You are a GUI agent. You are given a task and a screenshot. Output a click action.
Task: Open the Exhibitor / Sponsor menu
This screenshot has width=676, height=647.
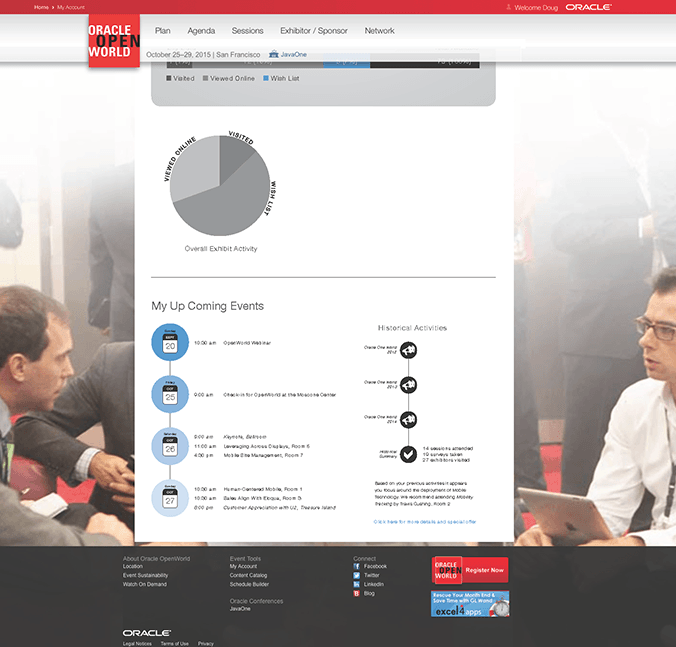pyautogui.click(x=314, y=31)
